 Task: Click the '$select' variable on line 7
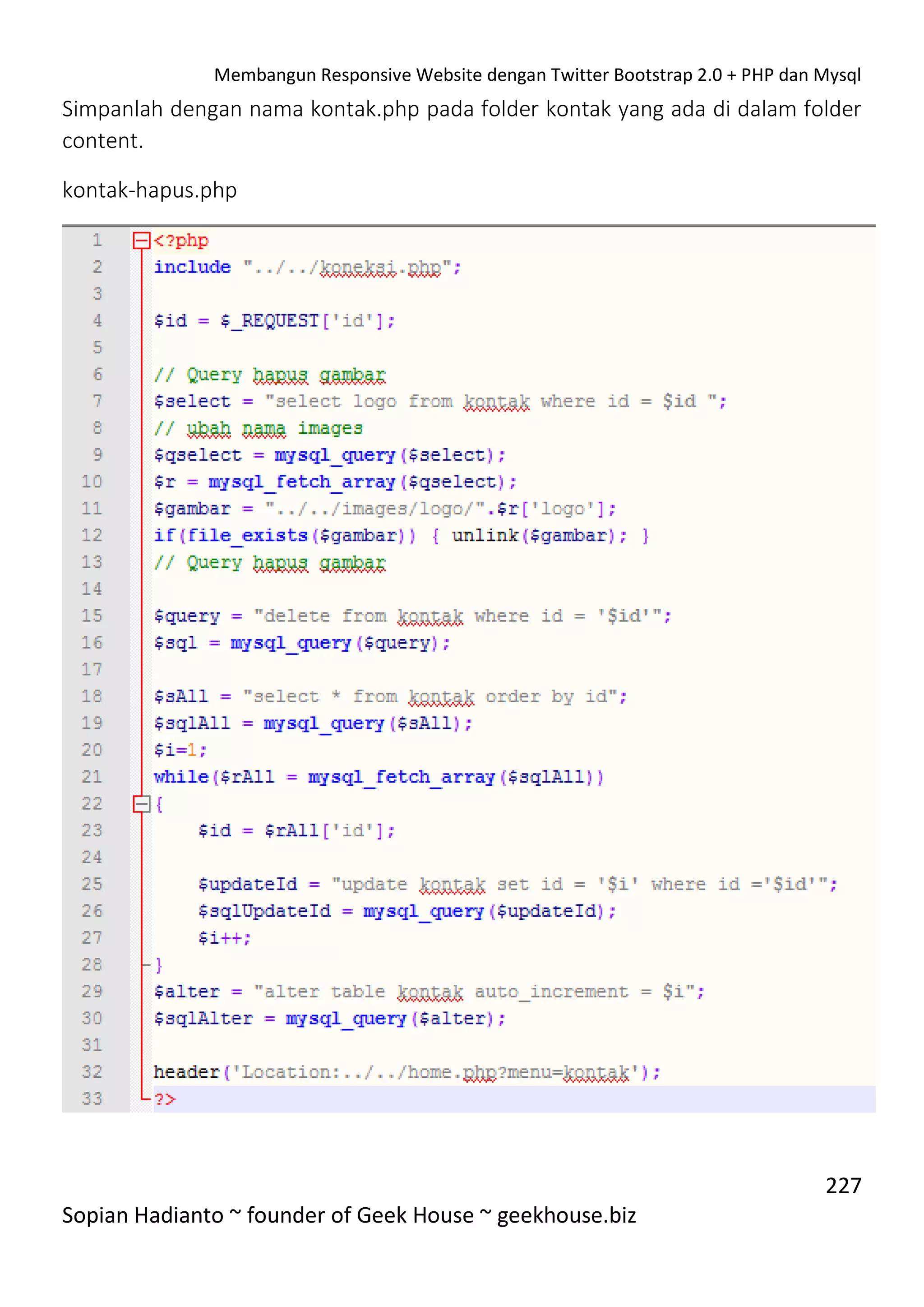192,401
